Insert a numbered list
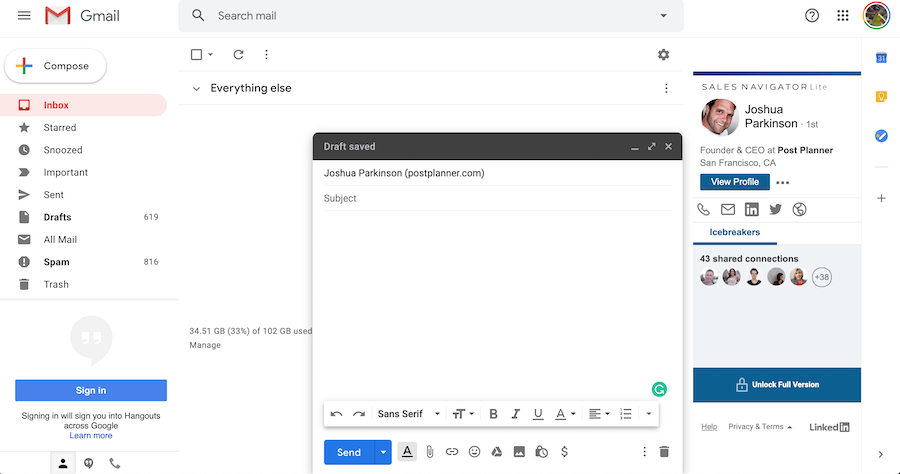This screenshot has height=474, width=900. (626, 414)
